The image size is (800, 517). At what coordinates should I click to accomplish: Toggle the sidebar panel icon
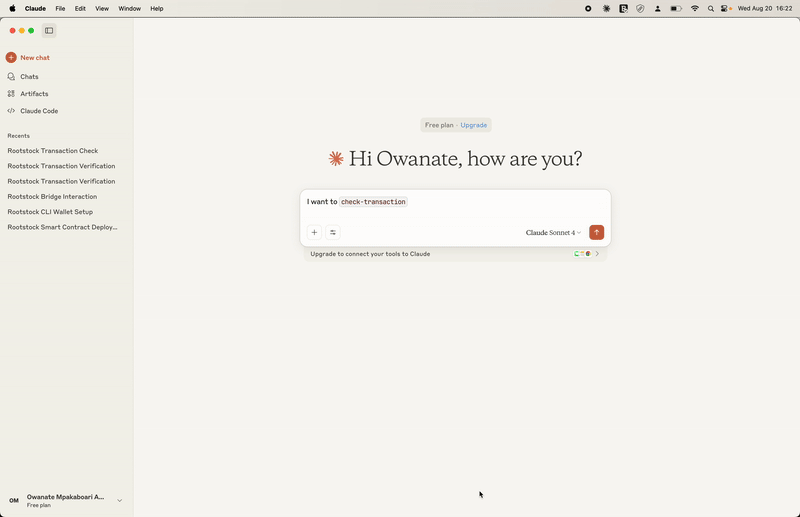(49, 31)
